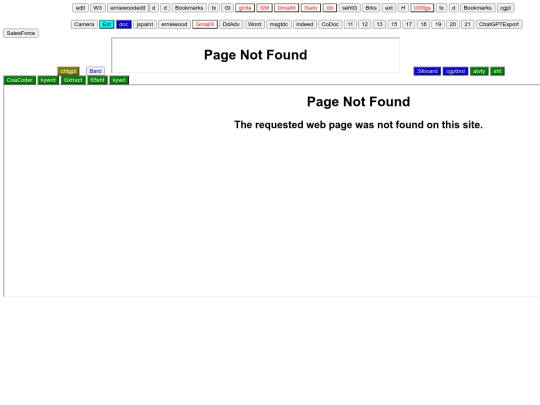Click the button labeled 19
This screenshot has height=405, width=540.
coord(438,24)
